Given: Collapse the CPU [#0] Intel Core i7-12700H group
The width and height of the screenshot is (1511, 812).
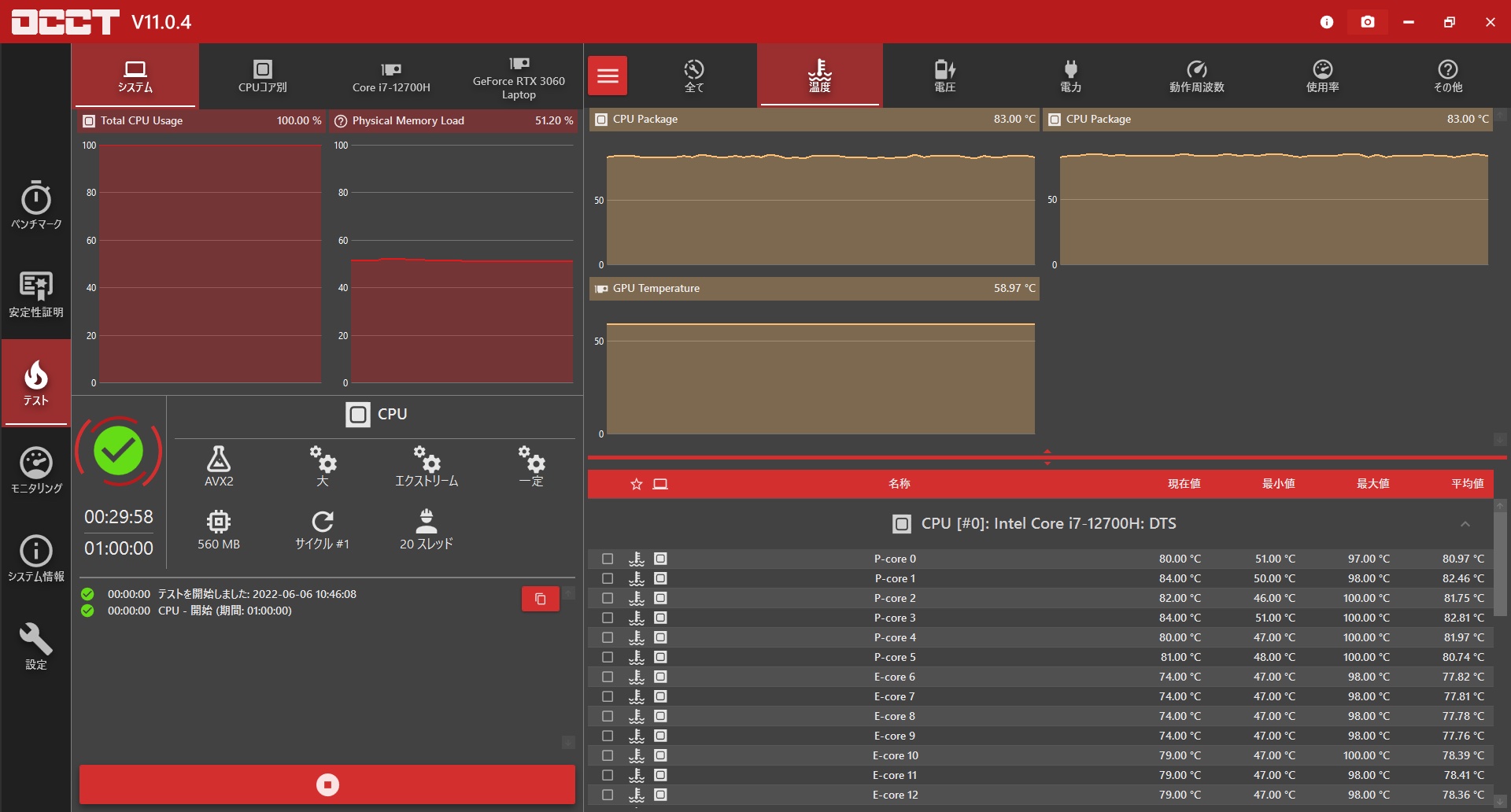Looking at the screenshot, I should tap(1465, 524).
